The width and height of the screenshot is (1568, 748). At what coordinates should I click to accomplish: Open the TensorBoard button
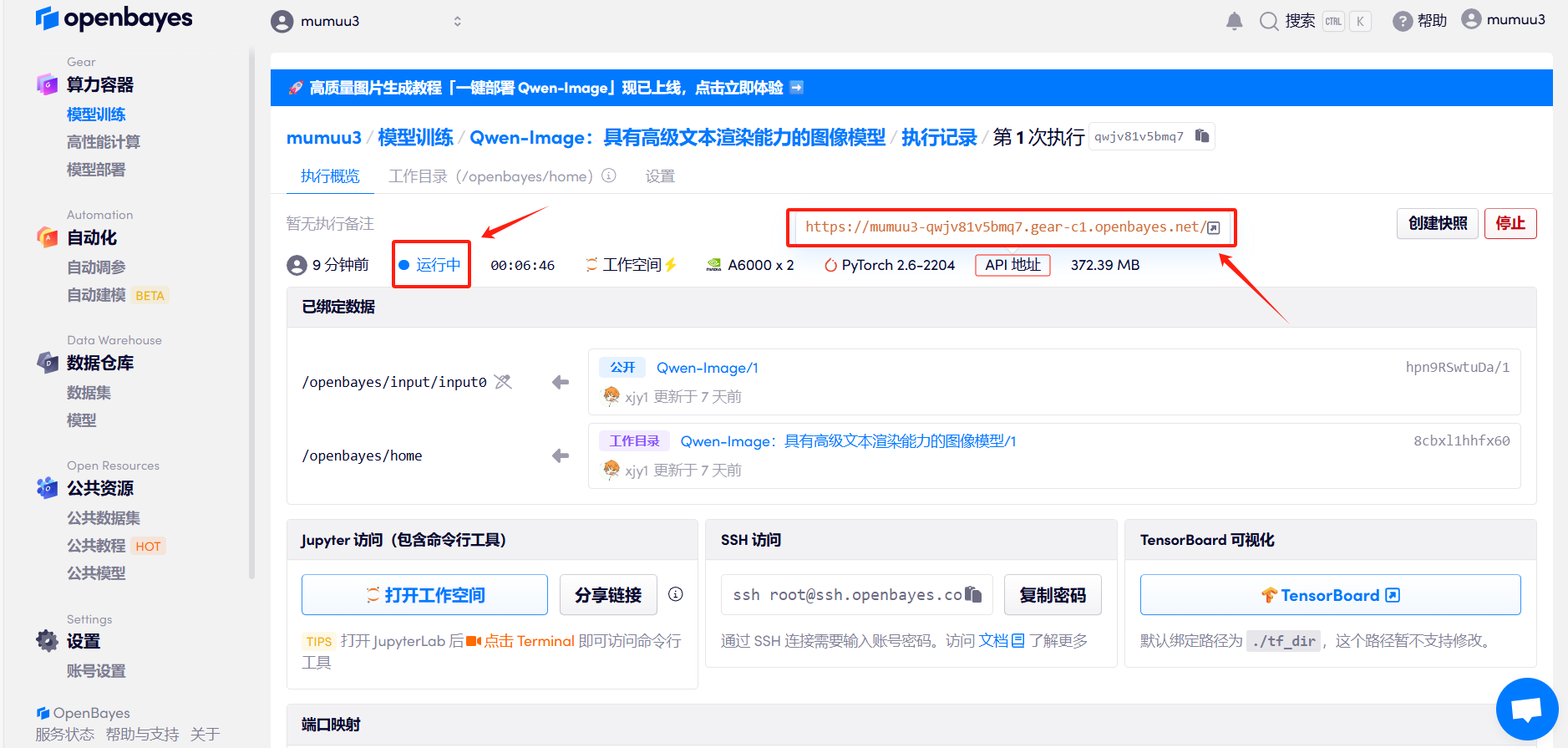1330,594
